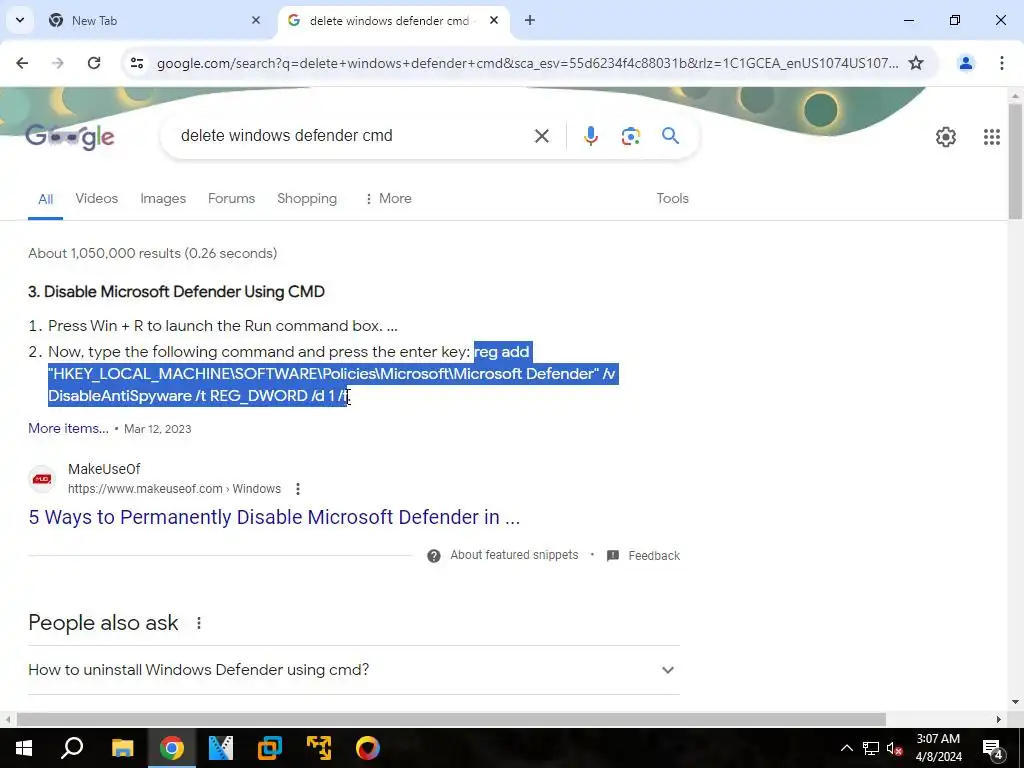Open File Explorer from taskbar

point(122,748)
